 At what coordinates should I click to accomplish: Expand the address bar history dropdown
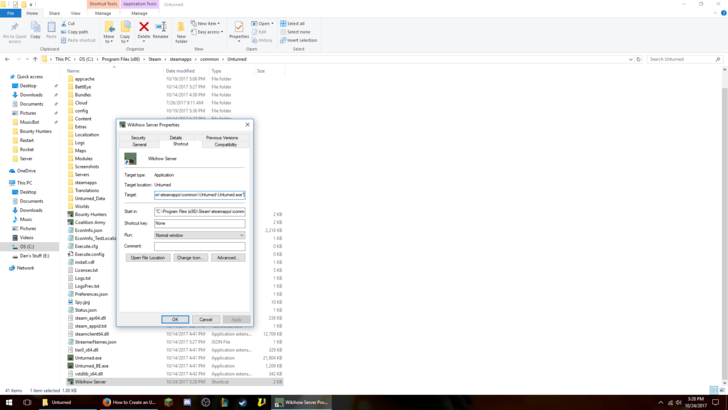630,59
